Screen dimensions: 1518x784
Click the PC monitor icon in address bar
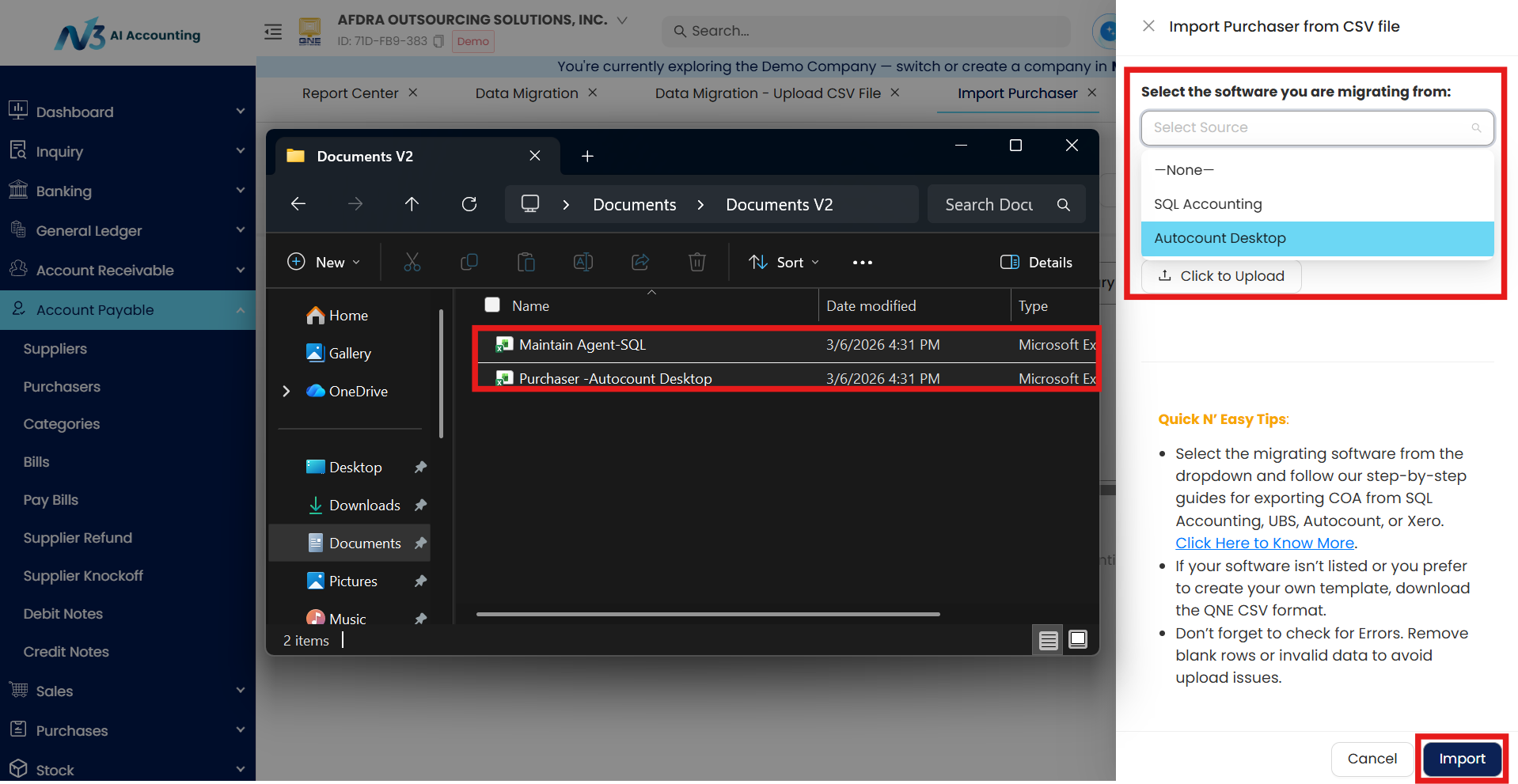[530, 204]
